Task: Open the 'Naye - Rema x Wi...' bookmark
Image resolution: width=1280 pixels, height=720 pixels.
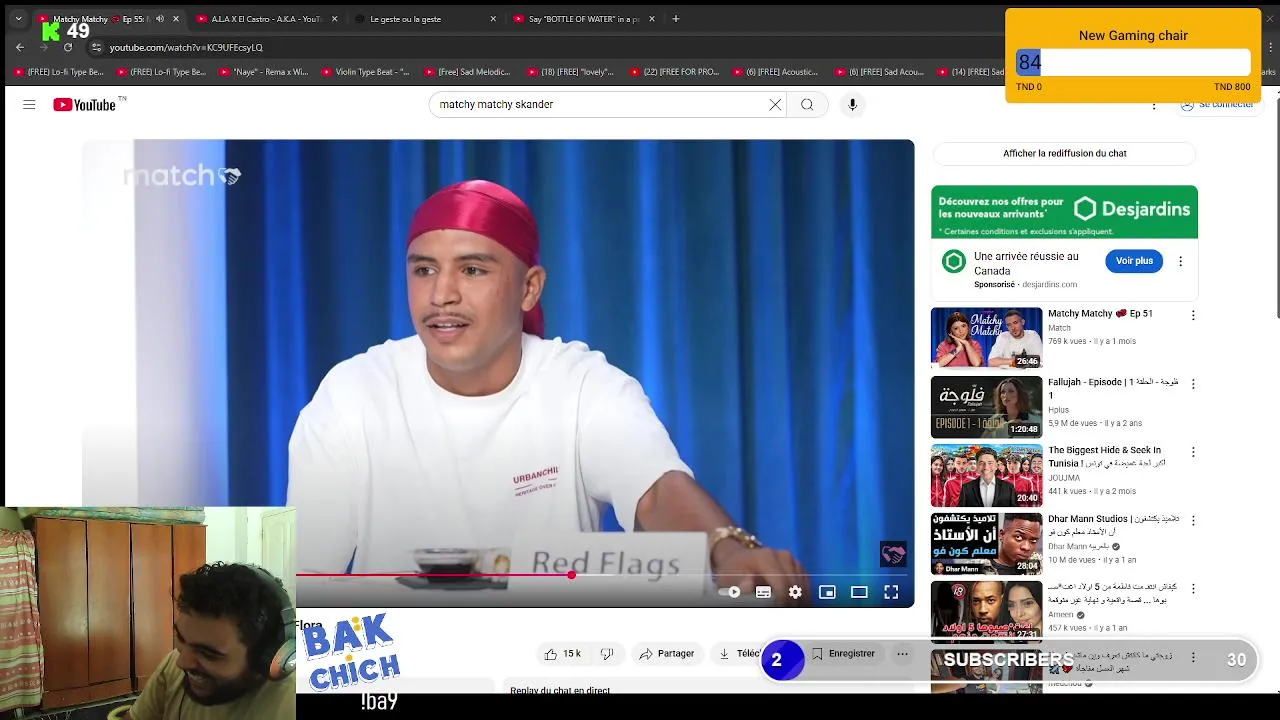Action: (x=264, y=72)
